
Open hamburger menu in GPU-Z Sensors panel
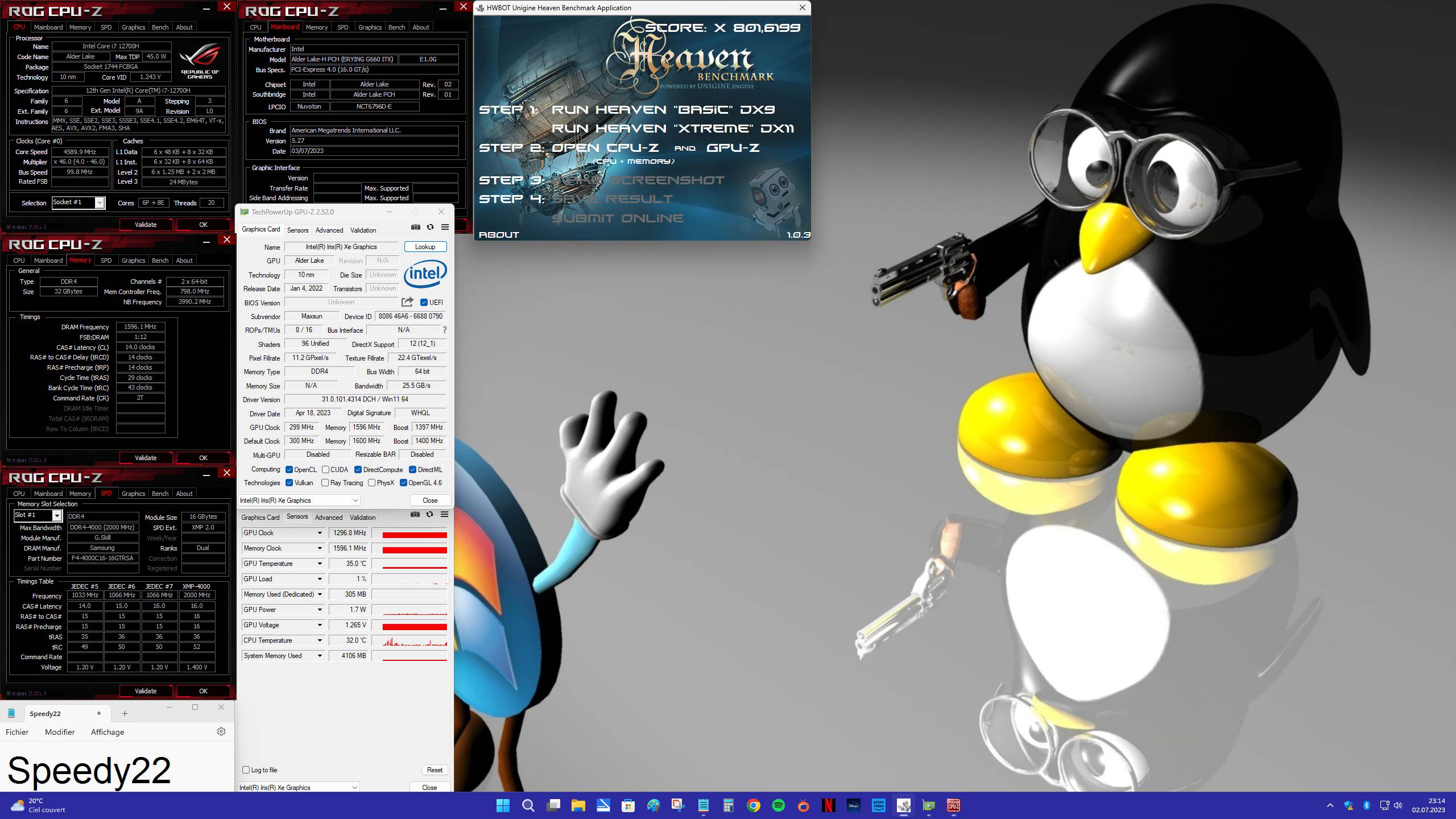point(444,514)
